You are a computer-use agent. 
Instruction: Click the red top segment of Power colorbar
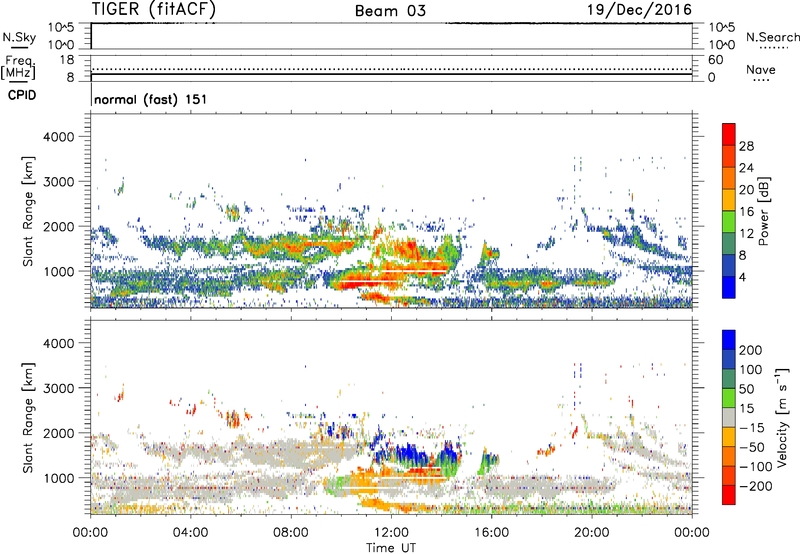(x=729, y=134)
